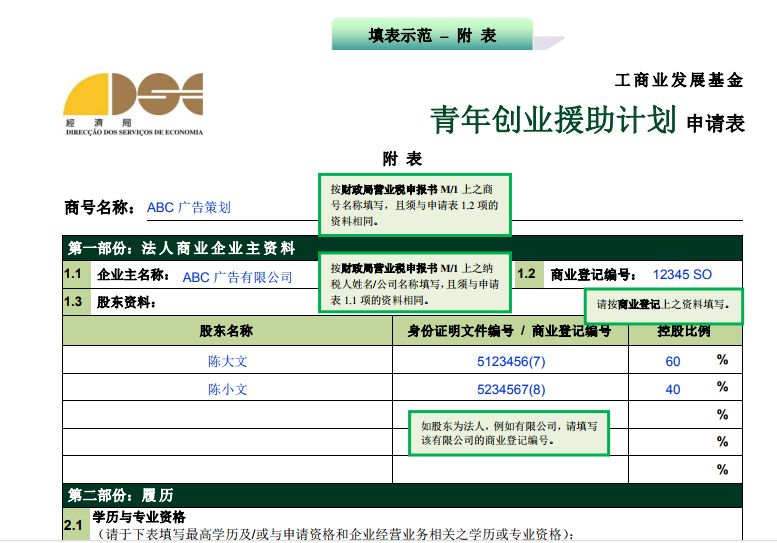Click the 股东名称 column header

226,331
